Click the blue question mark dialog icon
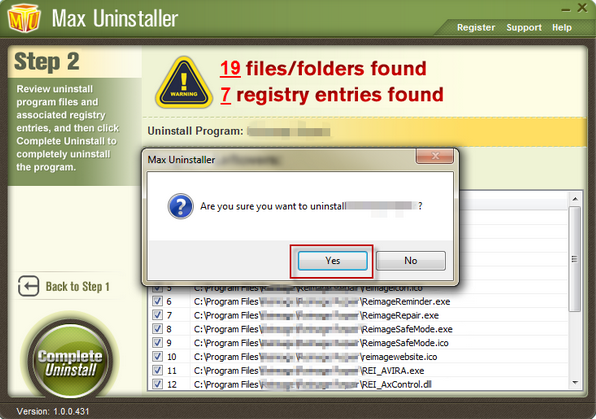 181,206
